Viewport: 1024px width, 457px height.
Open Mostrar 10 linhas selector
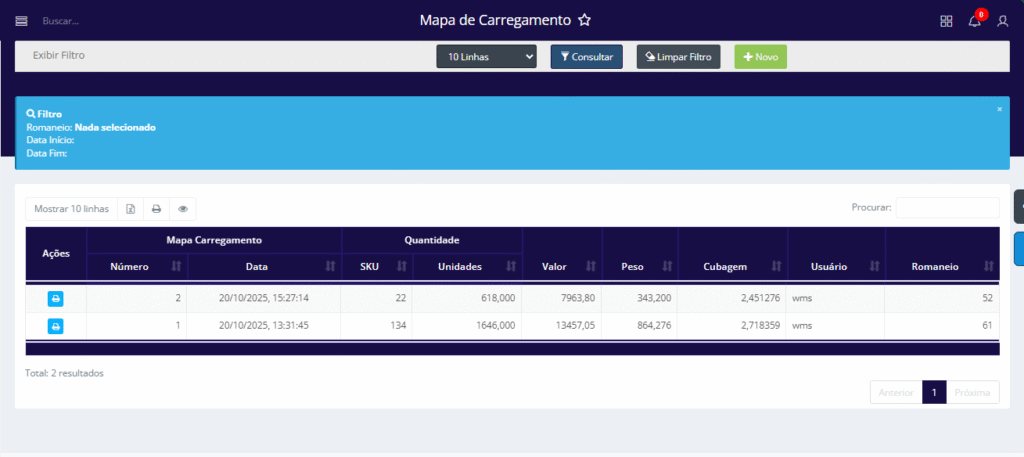[x=71, y=209]
